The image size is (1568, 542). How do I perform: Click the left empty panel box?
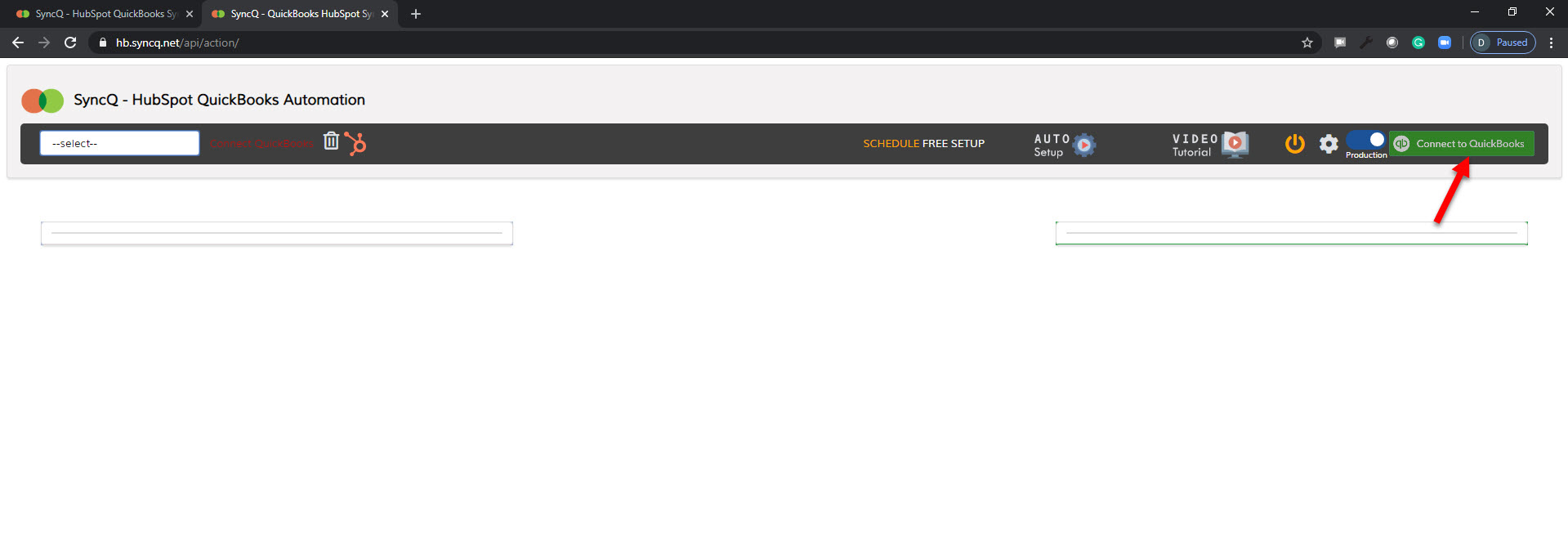pos(277,233)
